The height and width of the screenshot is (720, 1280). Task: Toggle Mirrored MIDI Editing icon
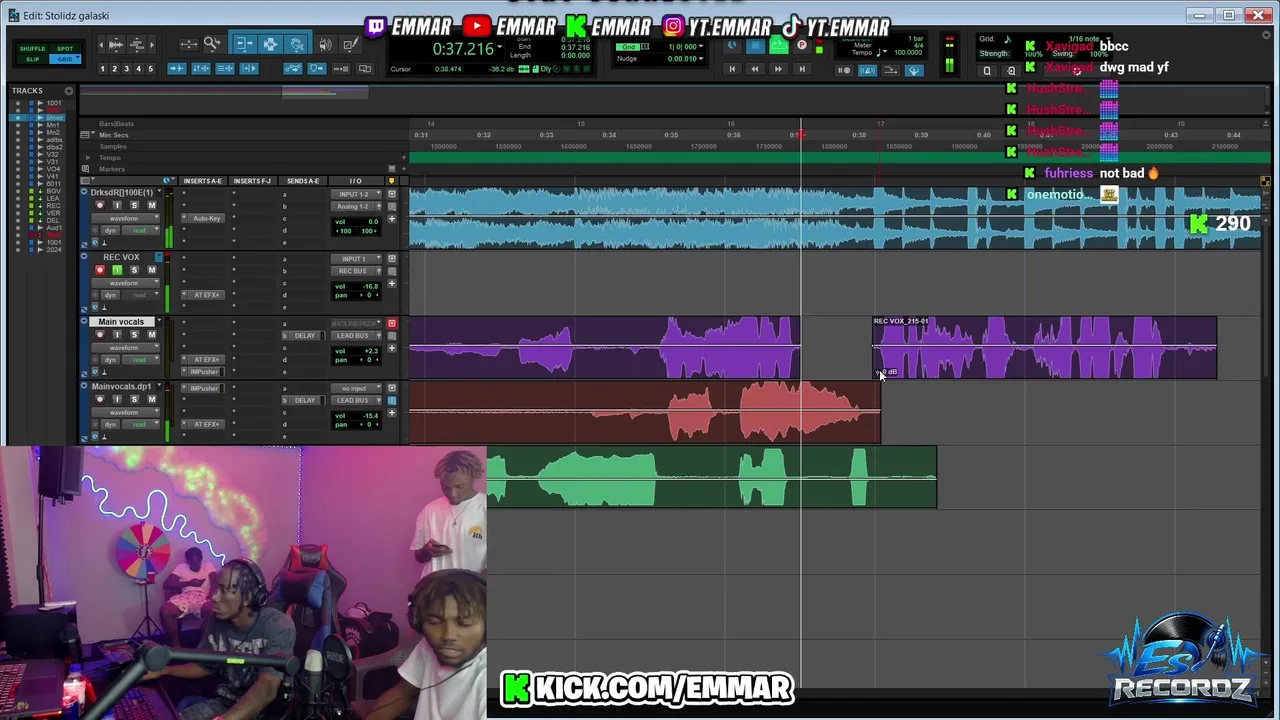[341, 69]
